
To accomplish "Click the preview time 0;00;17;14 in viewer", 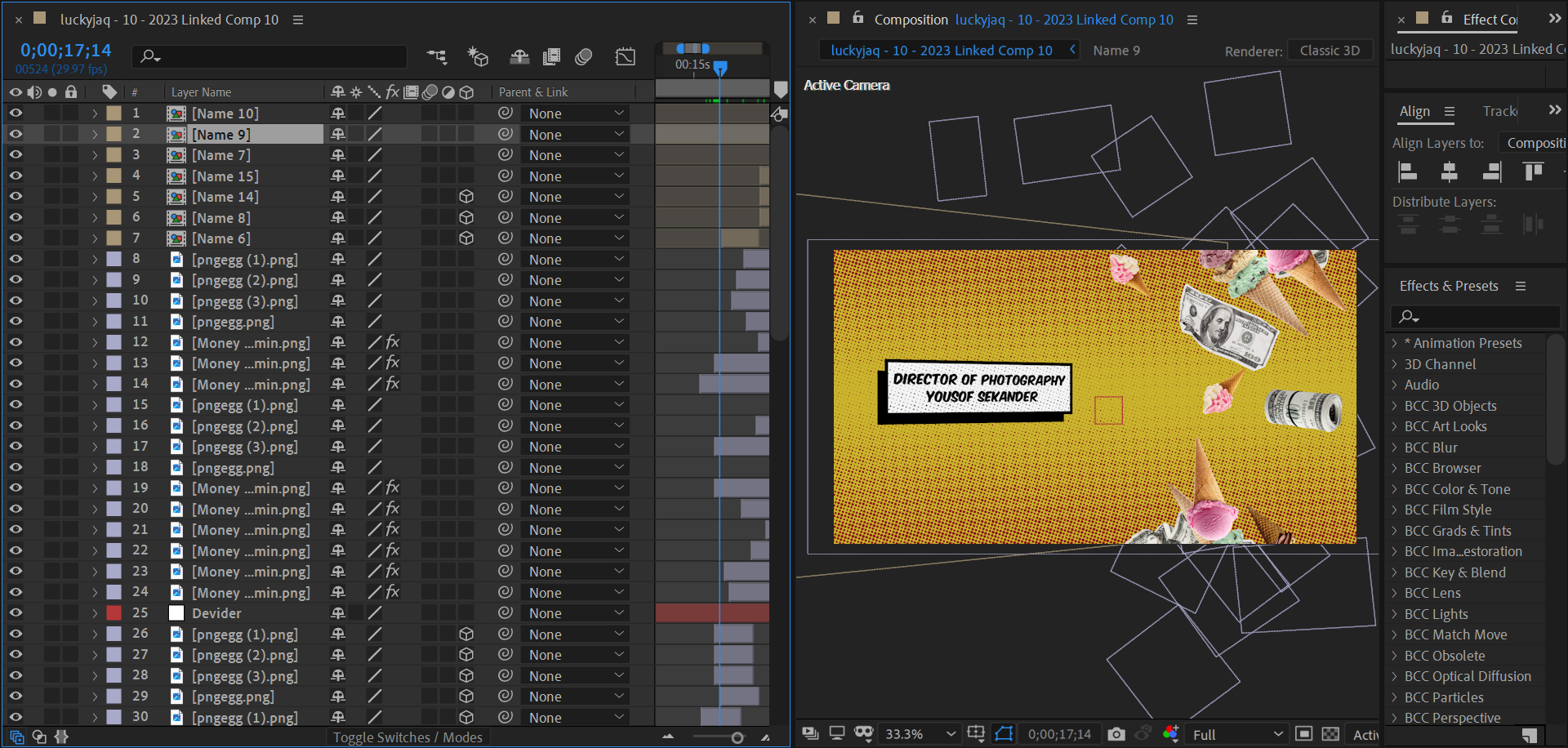I will coord(1059,734).
